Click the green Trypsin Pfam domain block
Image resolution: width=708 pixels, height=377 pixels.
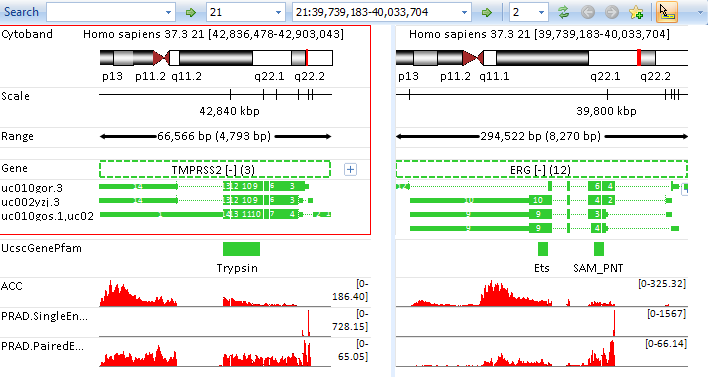[242, 249]
